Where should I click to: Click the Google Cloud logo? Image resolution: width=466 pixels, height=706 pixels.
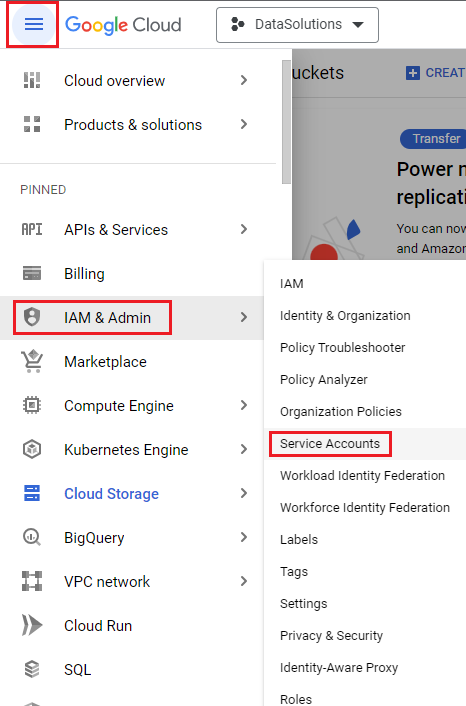coord(123,25)
